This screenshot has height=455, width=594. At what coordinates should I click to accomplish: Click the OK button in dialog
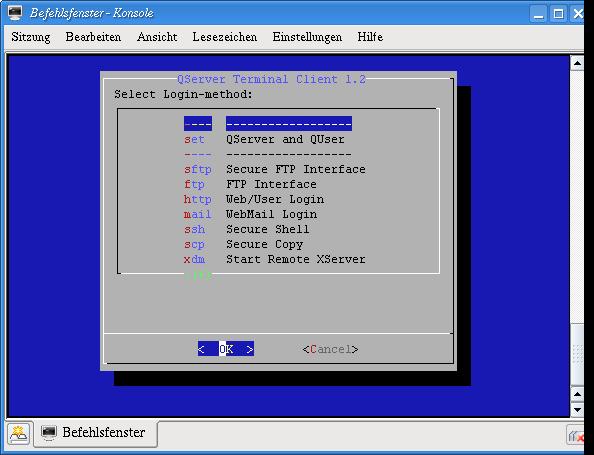(x=226, y=349)
